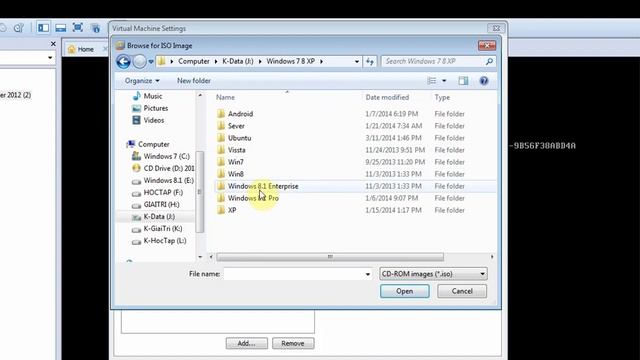Click the search magnifier icon
The image size is (640, 360).
[x=489, y=61]
